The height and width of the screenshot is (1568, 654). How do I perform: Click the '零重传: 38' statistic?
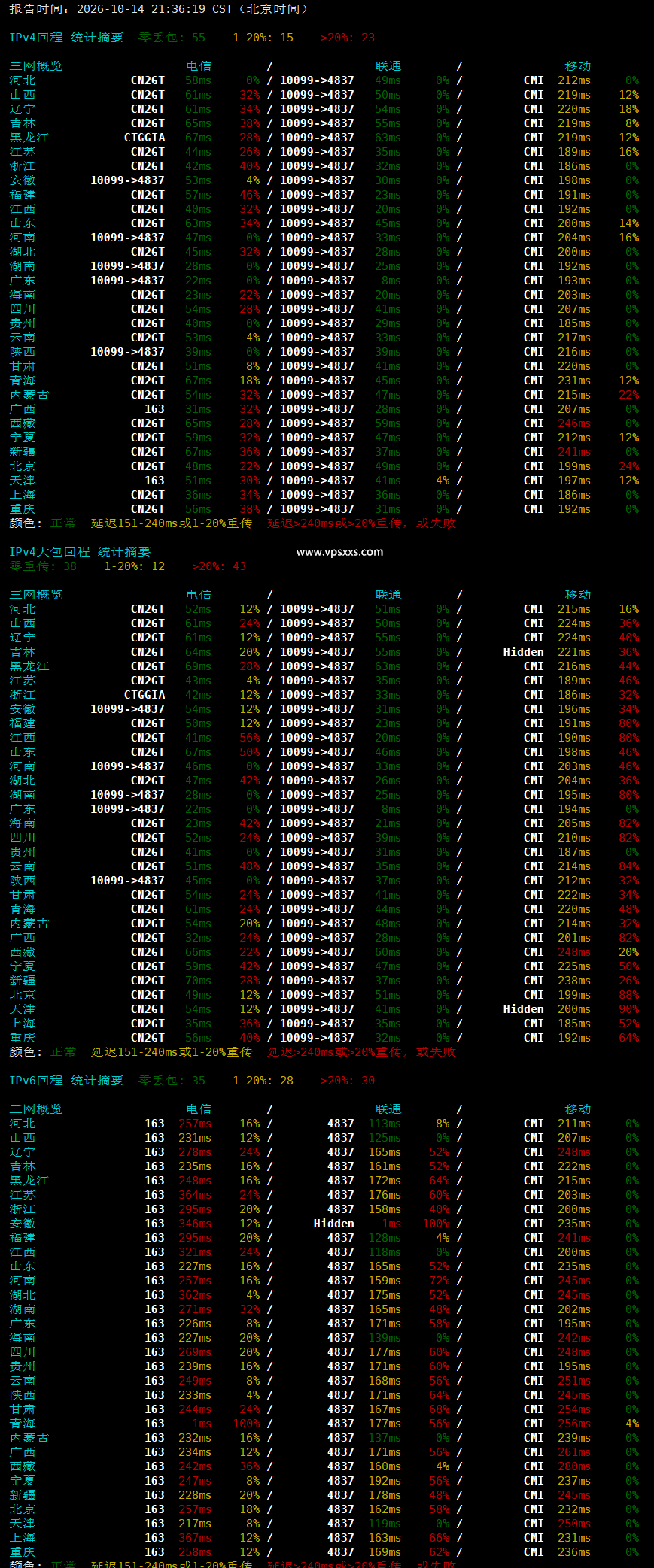[43, 566]
